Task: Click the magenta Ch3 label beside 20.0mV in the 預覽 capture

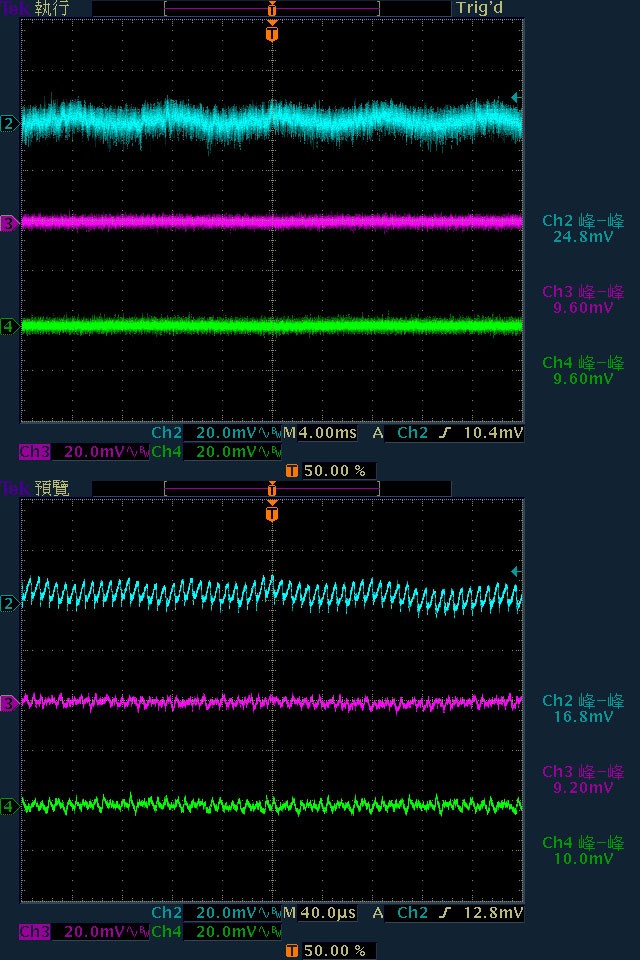Action: 34,932
